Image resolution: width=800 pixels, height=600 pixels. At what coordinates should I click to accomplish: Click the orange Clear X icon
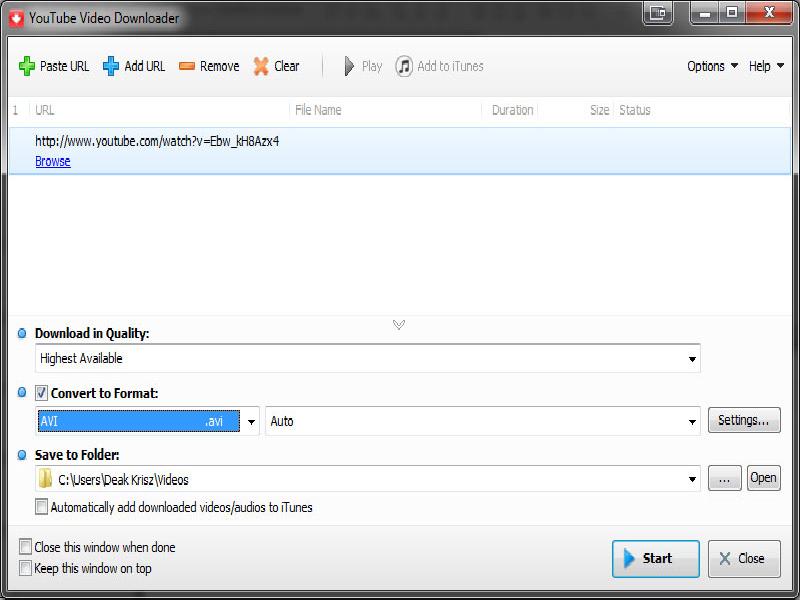(x=261, y=66)
